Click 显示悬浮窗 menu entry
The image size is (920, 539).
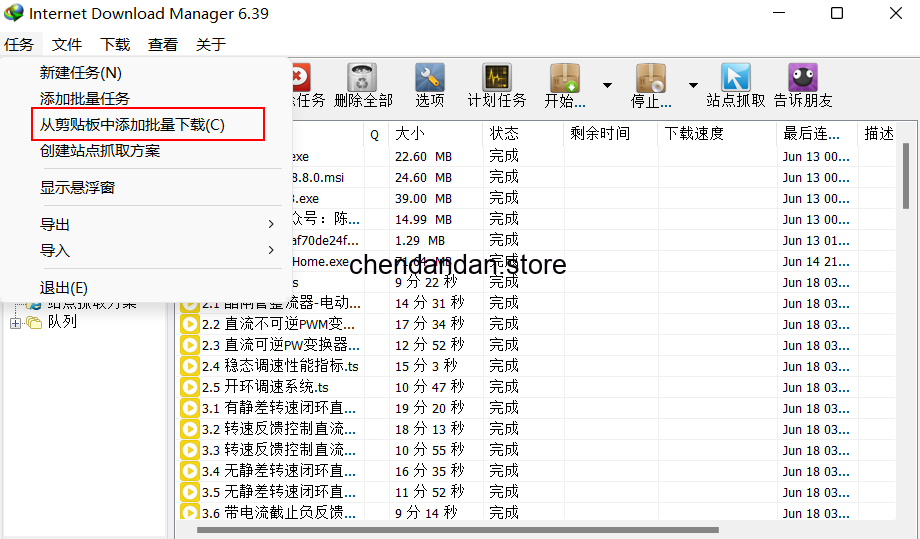(77, 188)
